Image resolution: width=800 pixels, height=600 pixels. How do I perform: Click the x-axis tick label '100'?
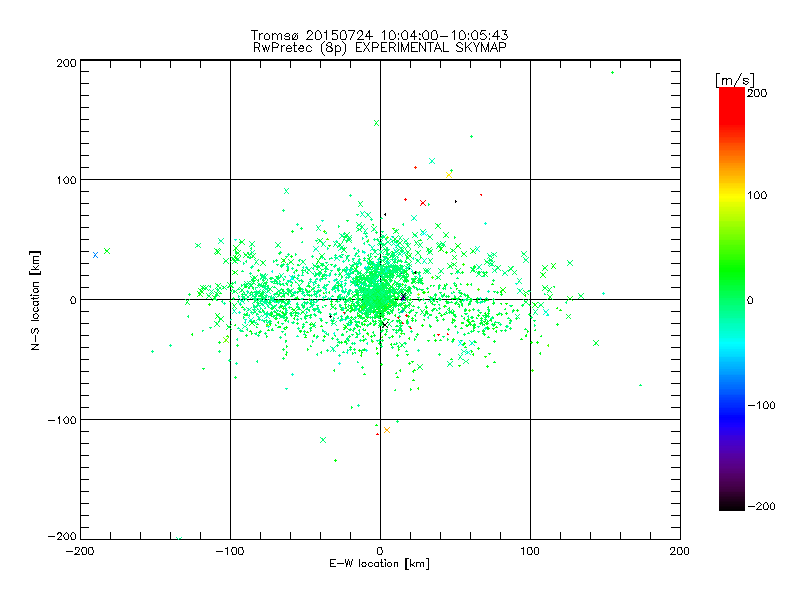click(530, 551)
